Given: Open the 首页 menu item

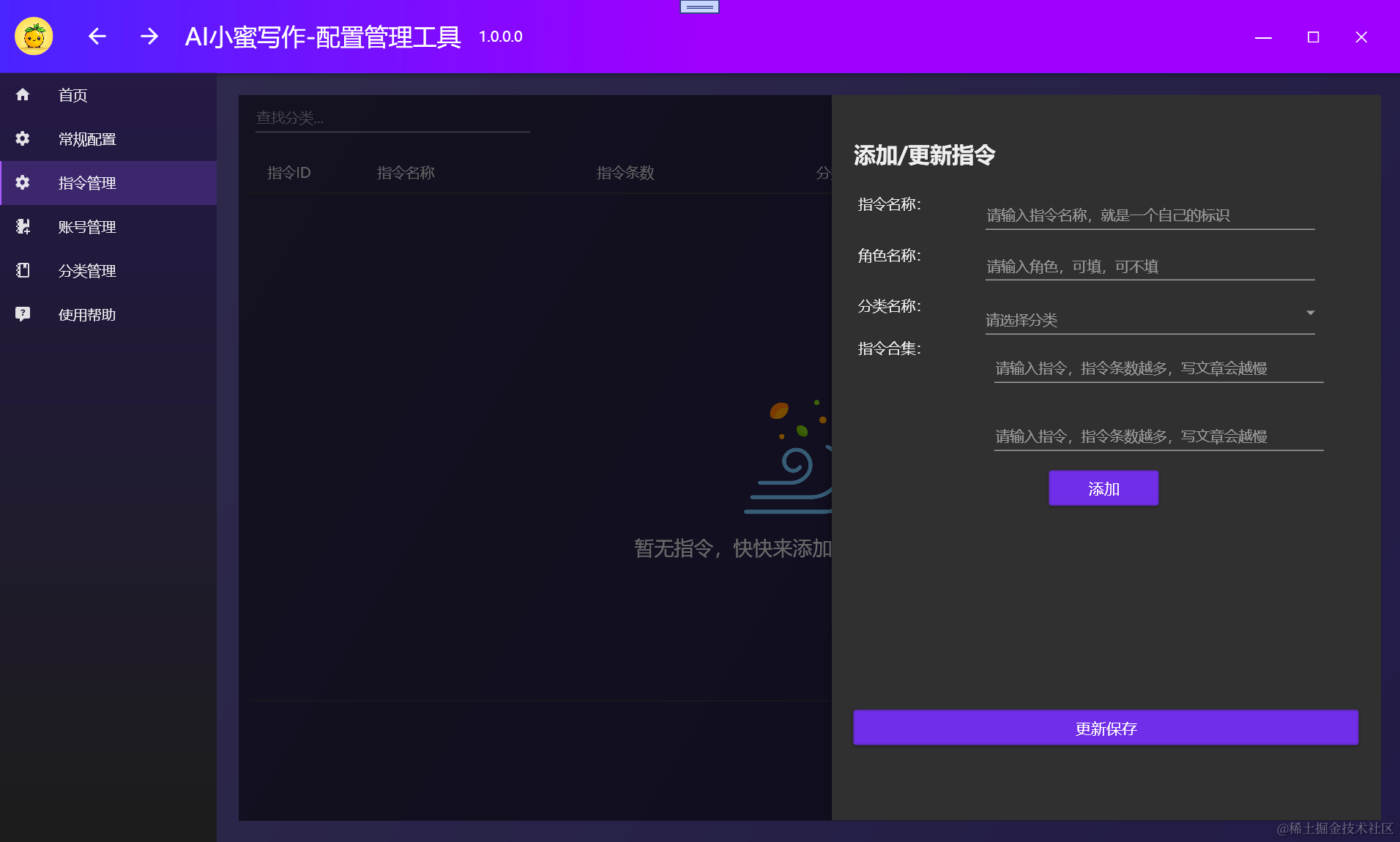Looking at the screenshot, I should pyautogui.click(x=108, y=95).
